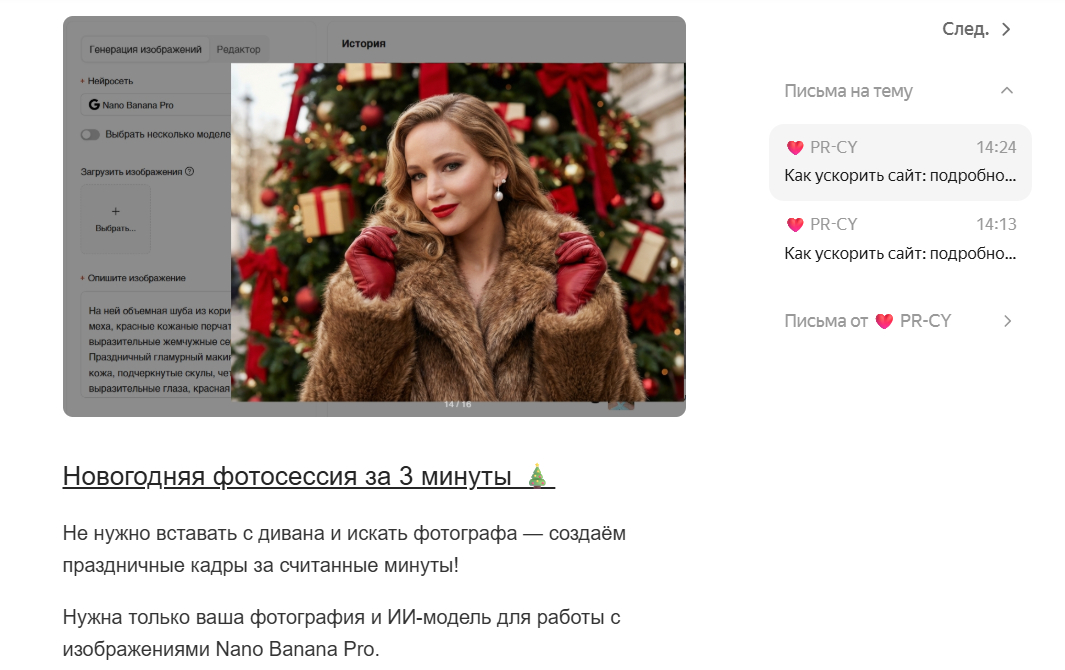Open the Nano Banana Pro model dropdown
This screenshot has height=670, width=1065.
tap(156, 105)
